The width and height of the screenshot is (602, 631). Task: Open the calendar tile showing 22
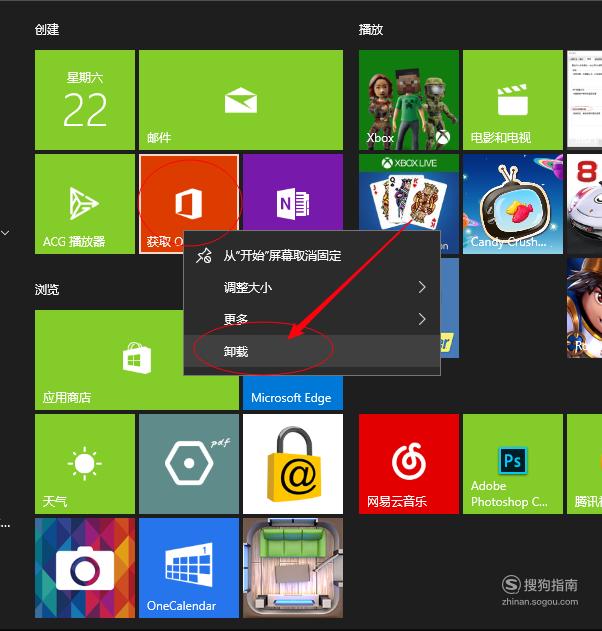pyautogui.click(x=85, y=100)
